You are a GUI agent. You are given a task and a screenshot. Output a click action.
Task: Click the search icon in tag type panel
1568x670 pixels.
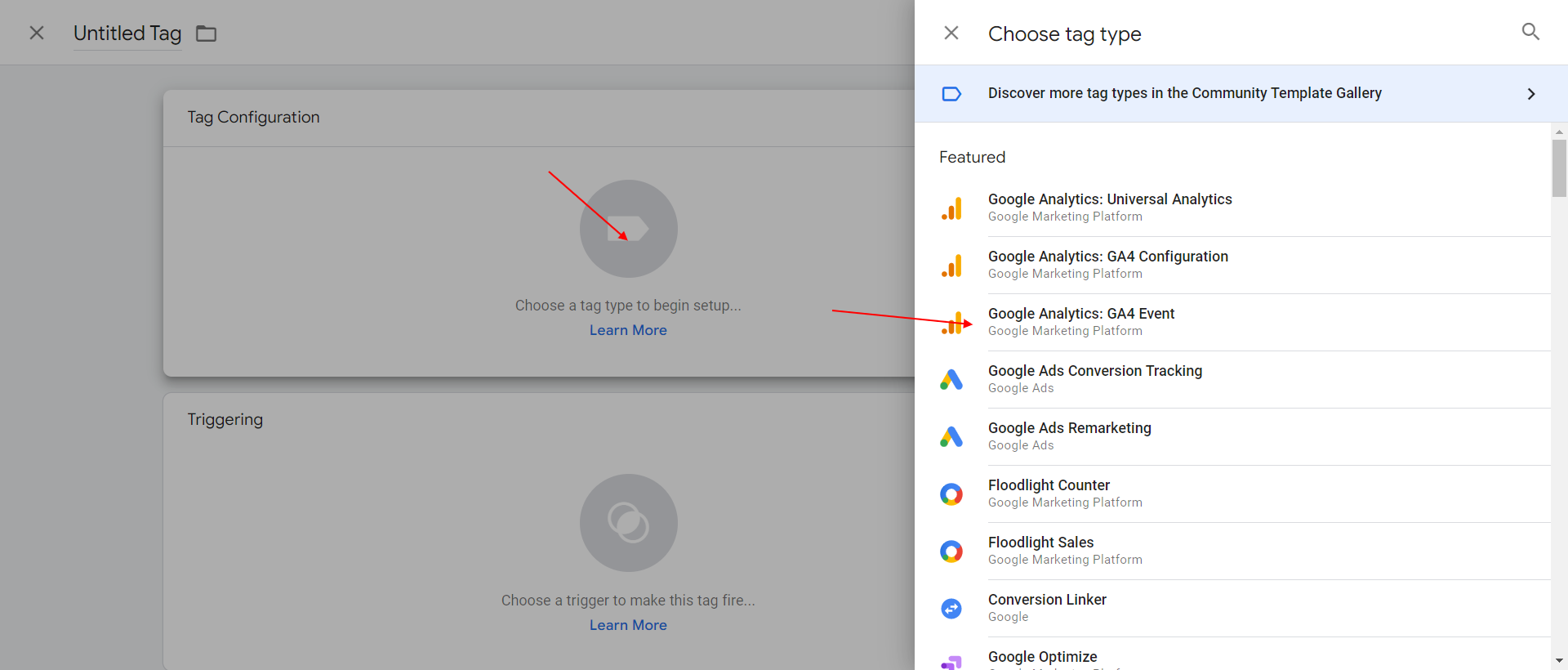(1530, 32)
